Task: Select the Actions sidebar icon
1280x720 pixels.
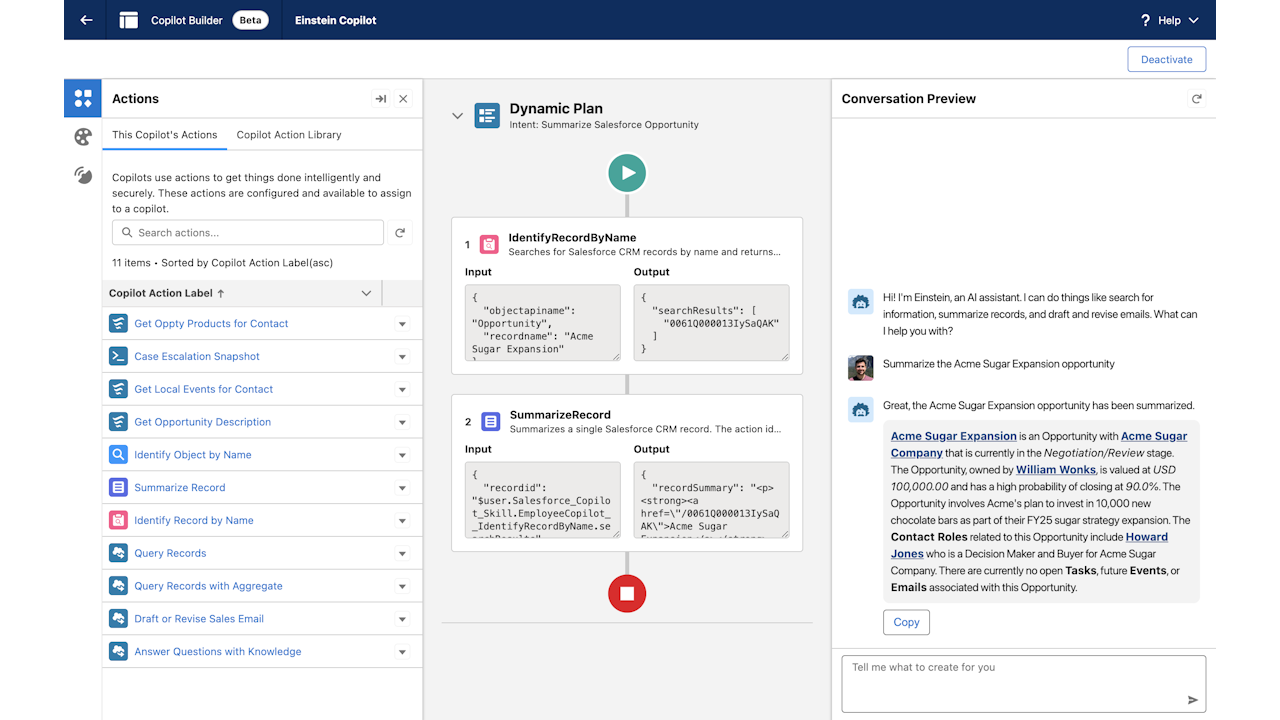Action: tap(83, 98)
